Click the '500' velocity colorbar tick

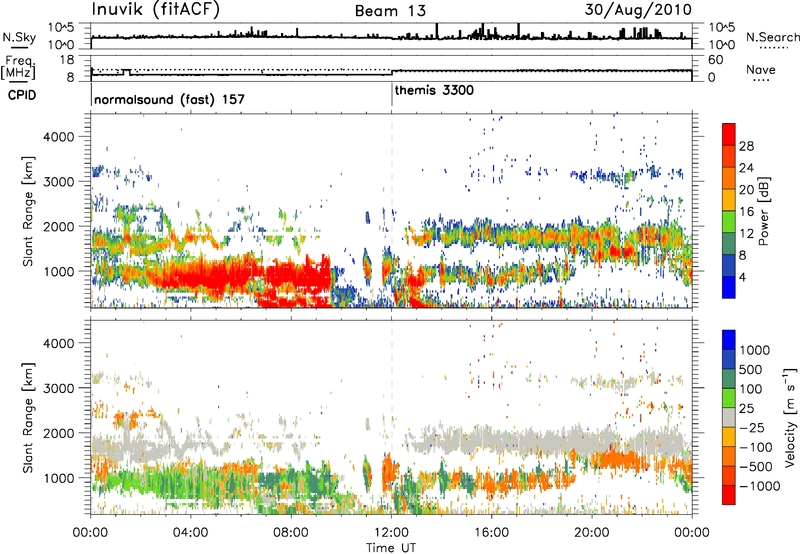tap(751, 370)
